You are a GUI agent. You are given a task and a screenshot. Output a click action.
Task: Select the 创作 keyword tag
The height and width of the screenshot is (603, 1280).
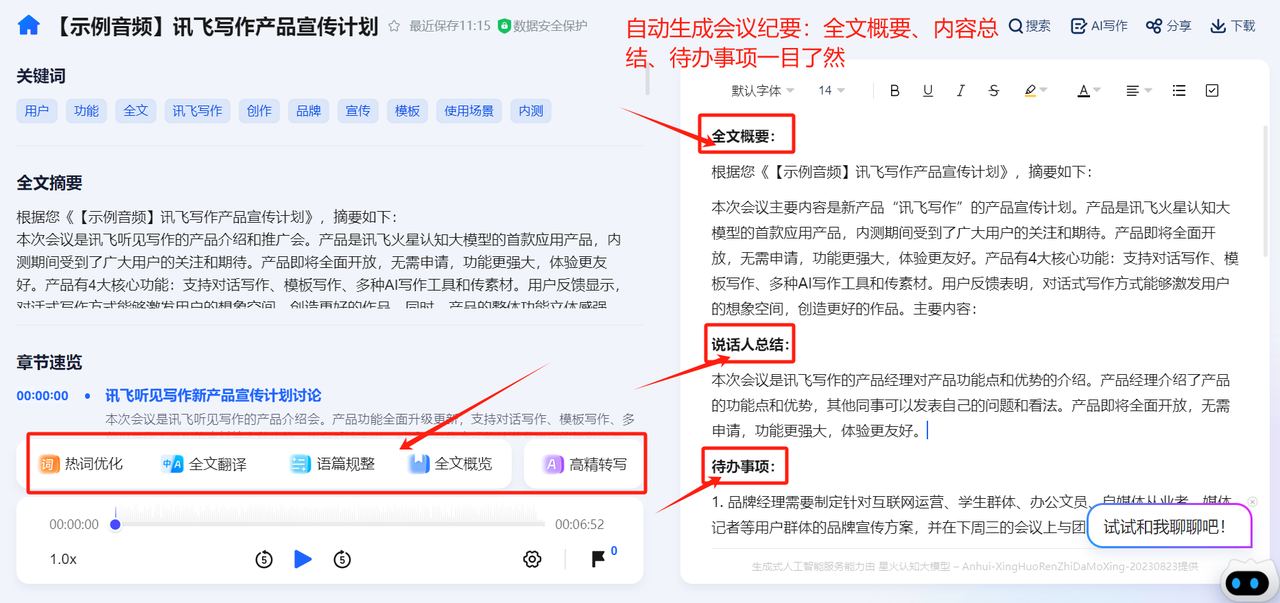click(259, 111)
